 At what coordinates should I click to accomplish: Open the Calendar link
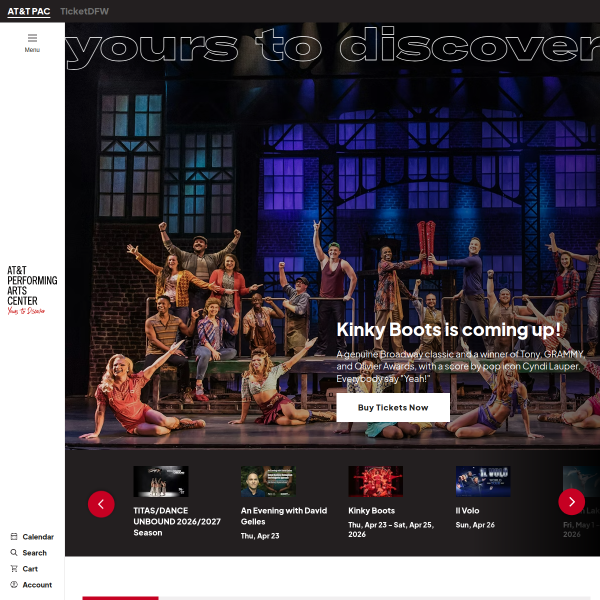38,537
